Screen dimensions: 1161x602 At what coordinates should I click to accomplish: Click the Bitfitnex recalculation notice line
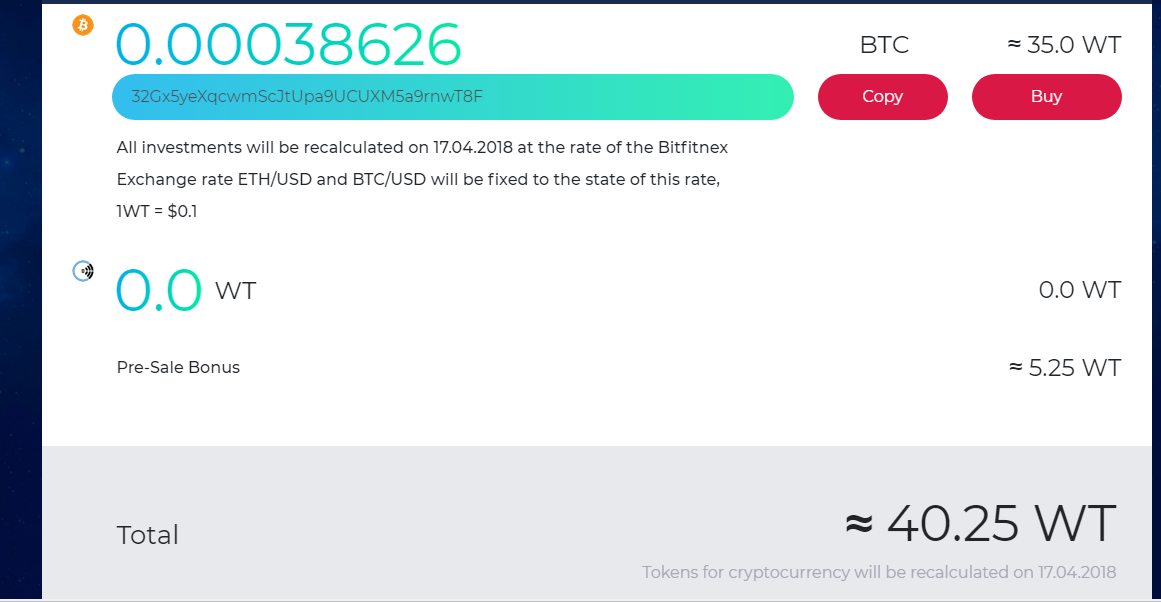[x=422, y=147]
